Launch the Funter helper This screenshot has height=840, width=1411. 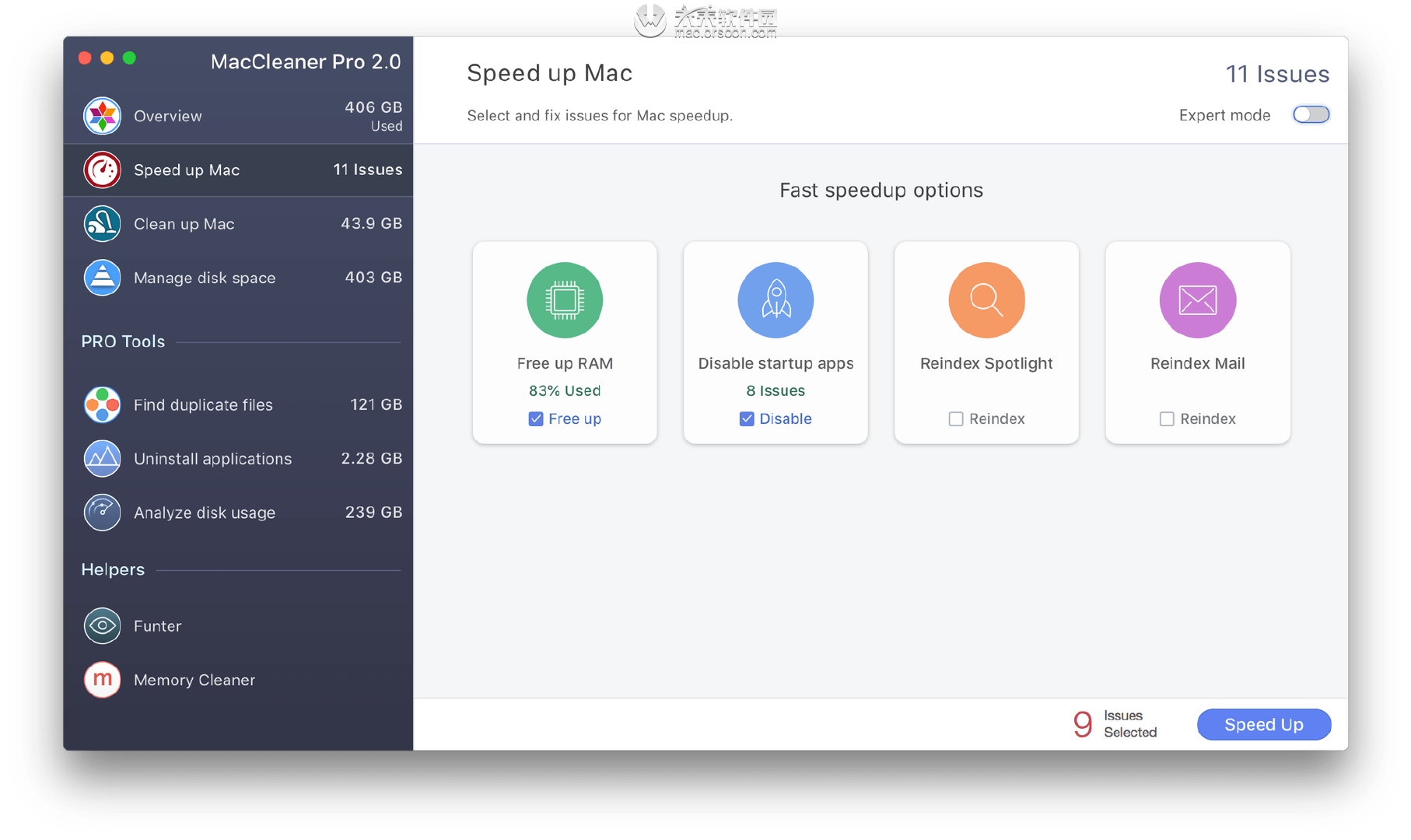pos(238,625)
